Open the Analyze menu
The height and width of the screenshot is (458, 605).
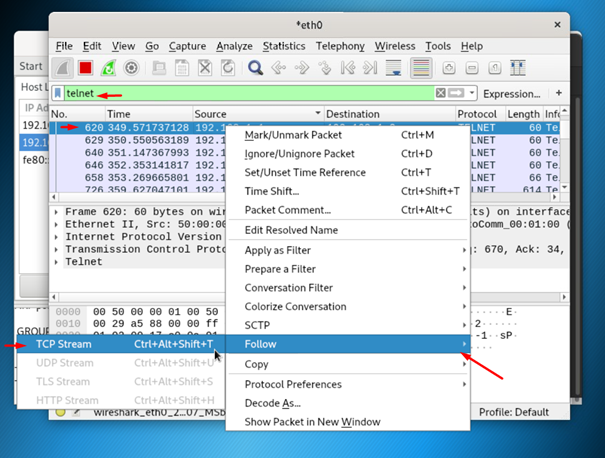point(234,46)
